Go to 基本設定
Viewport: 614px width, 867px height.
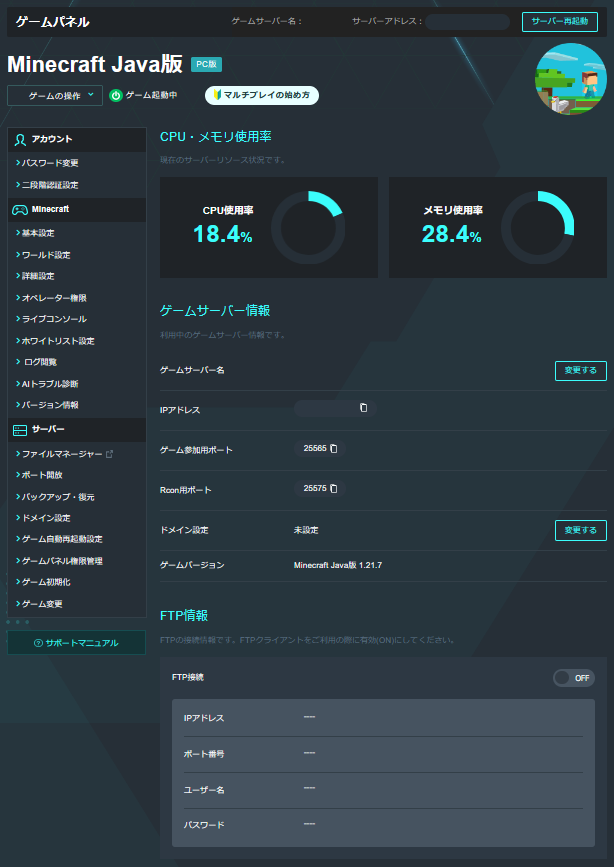click(x=38, y=233)
